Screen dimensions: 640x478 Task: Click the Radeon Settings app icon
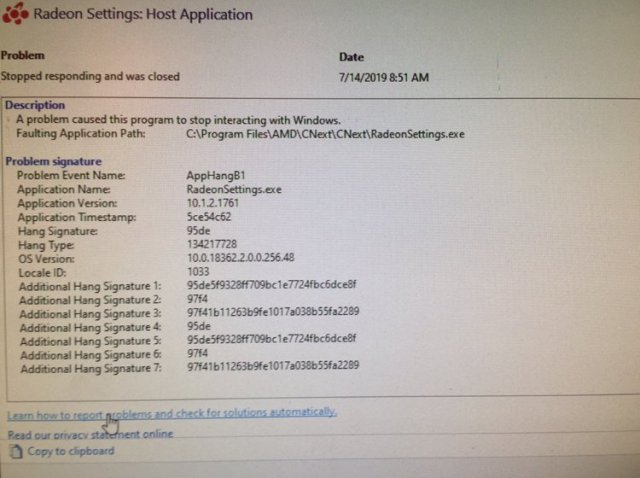pos(16,13)
